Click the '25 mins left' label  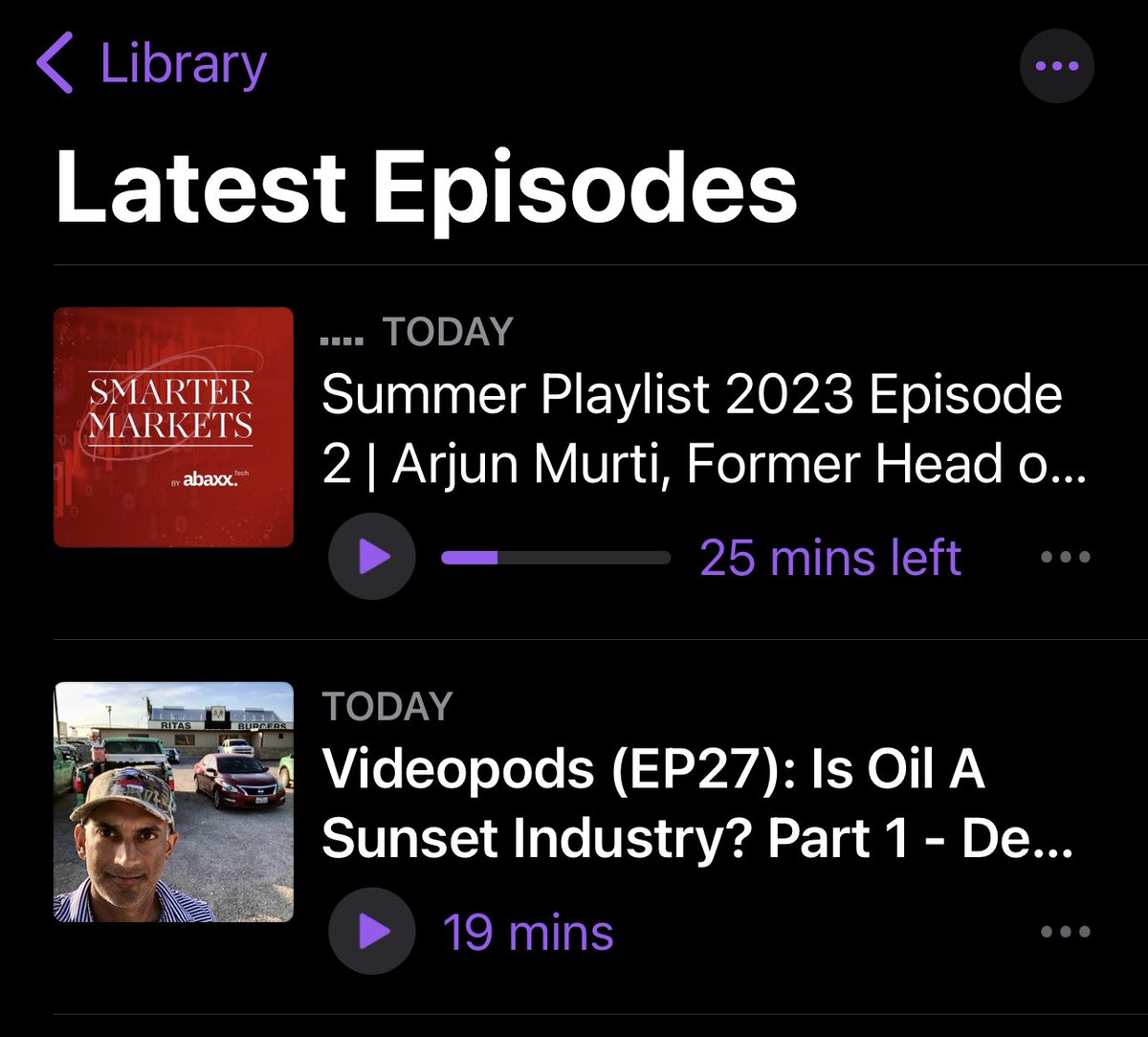tap(830, 557)
